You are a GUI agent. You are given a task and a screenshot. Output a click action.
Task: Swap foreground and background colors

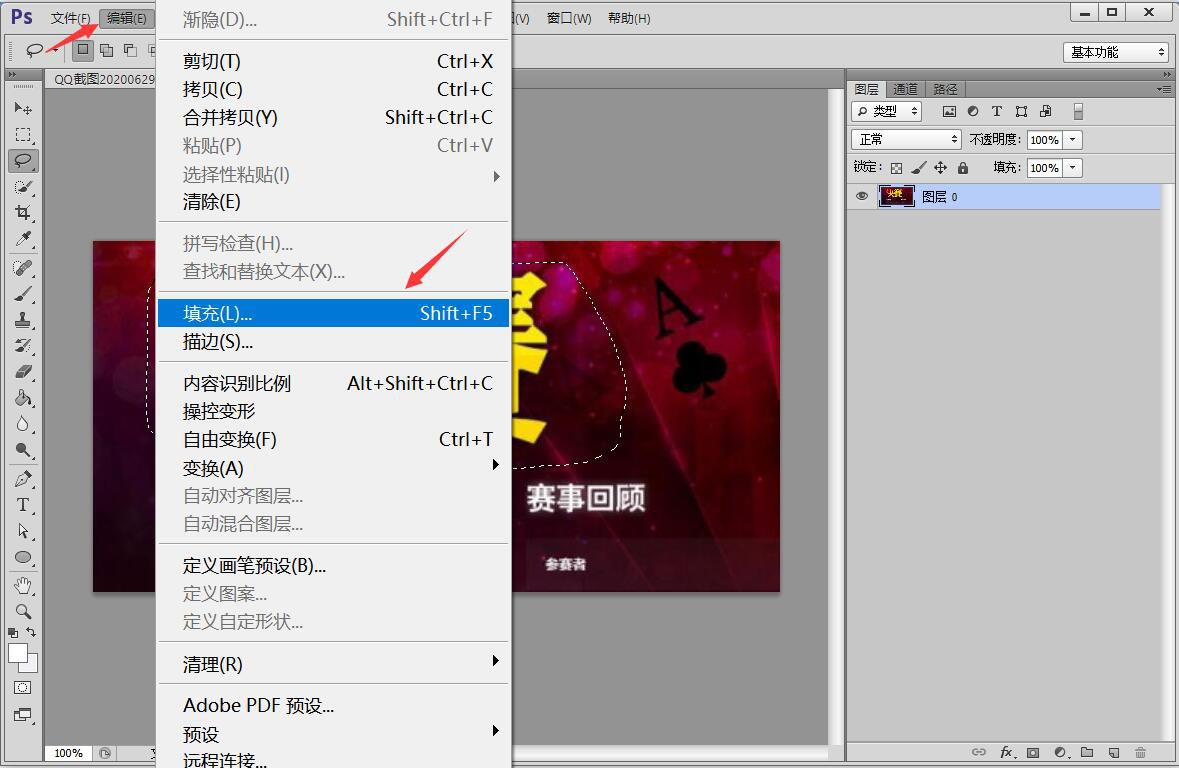point(31,632)
